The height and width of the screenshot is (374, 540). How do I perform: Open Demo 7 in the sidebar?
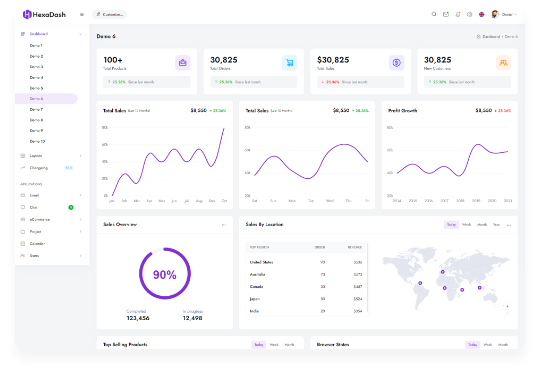point(36,109)
